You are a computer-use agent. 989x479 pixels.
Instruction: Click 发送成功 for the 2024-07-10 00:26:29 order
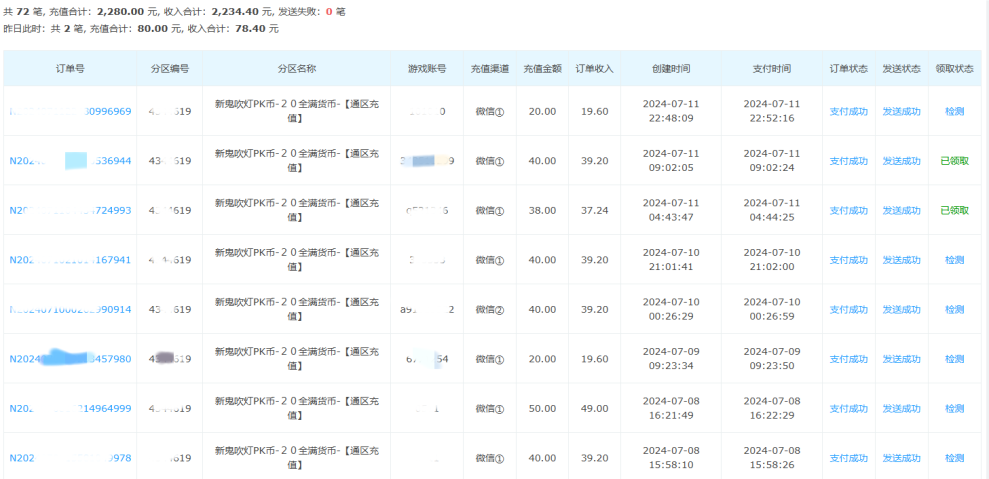tap(901, 310)
